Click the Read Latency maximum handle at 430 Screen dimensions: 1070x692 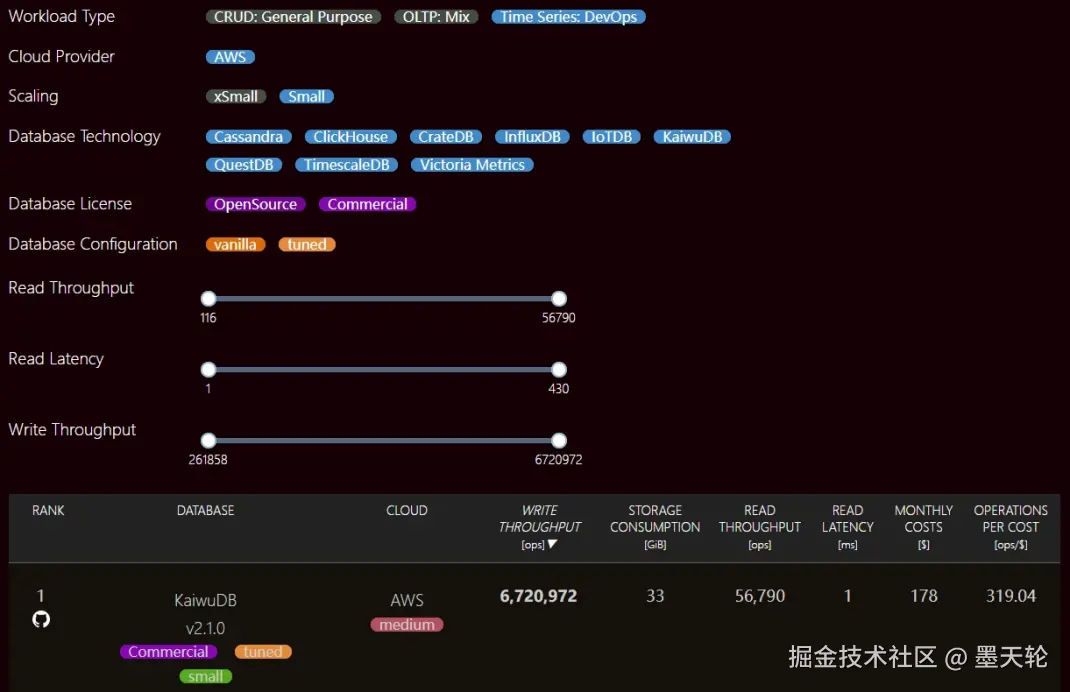(x=559, y=369)
